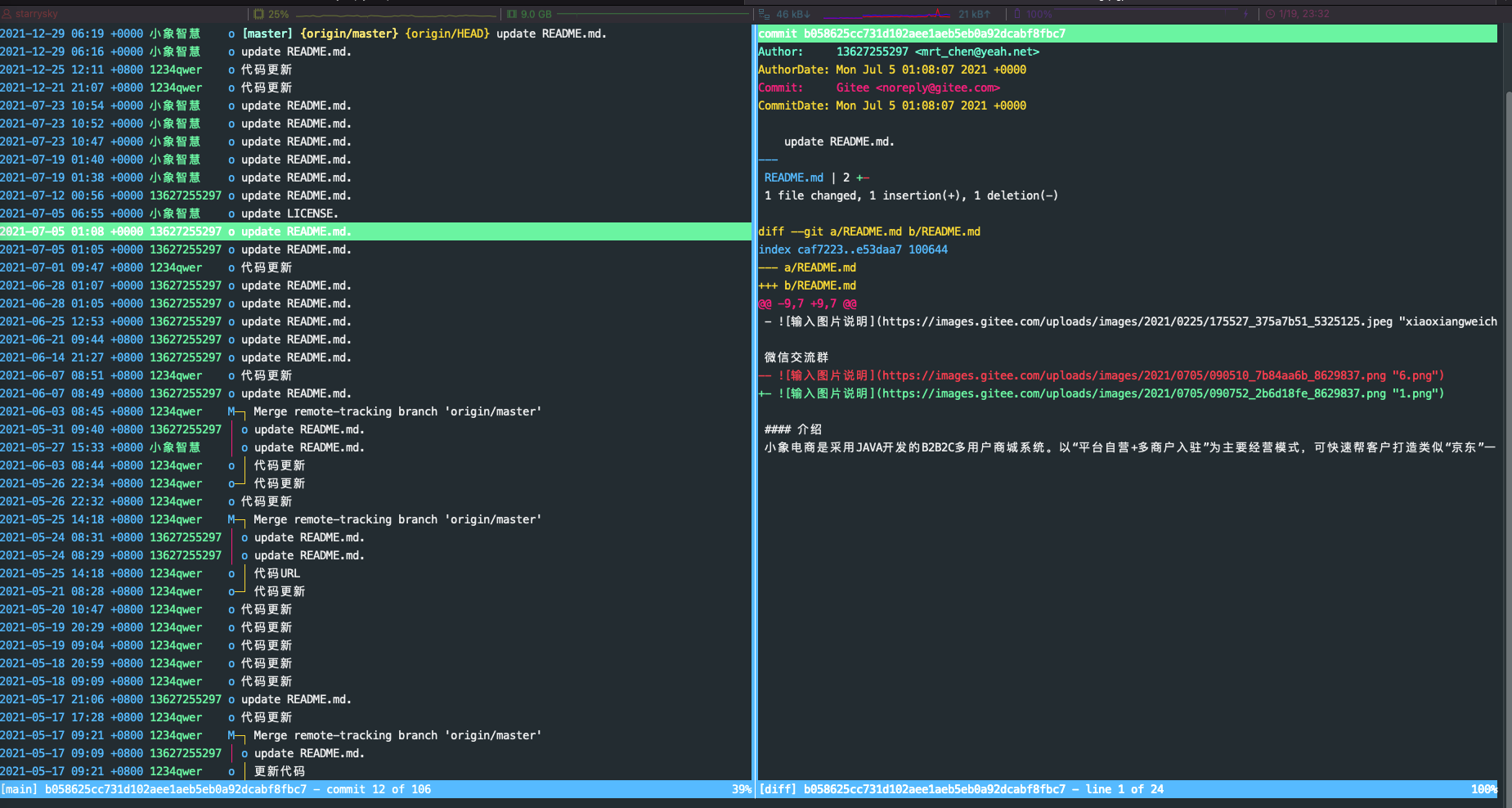The width and height of the screenshot is (1512, 808).
Task: Select the {origin/master} ref label
Action: [x=349, y=34]
